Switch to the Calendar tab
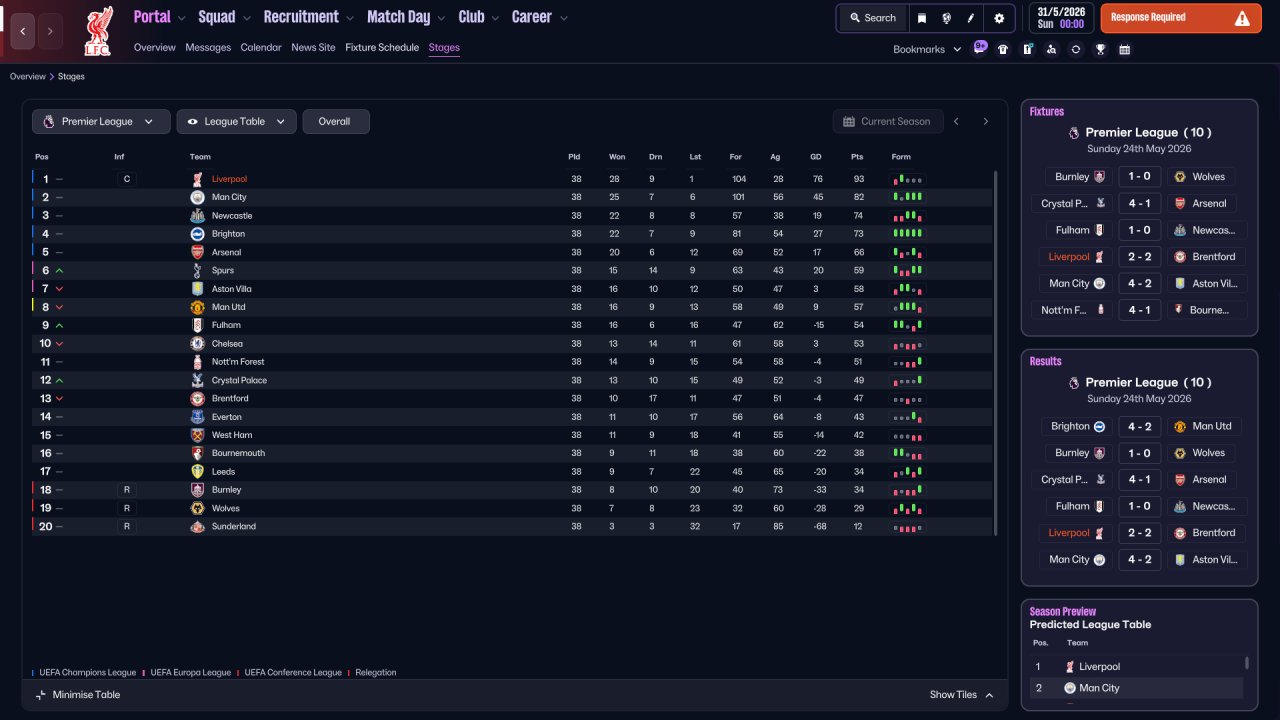This screenshot has height=720, width=1280. click(261, 47)
